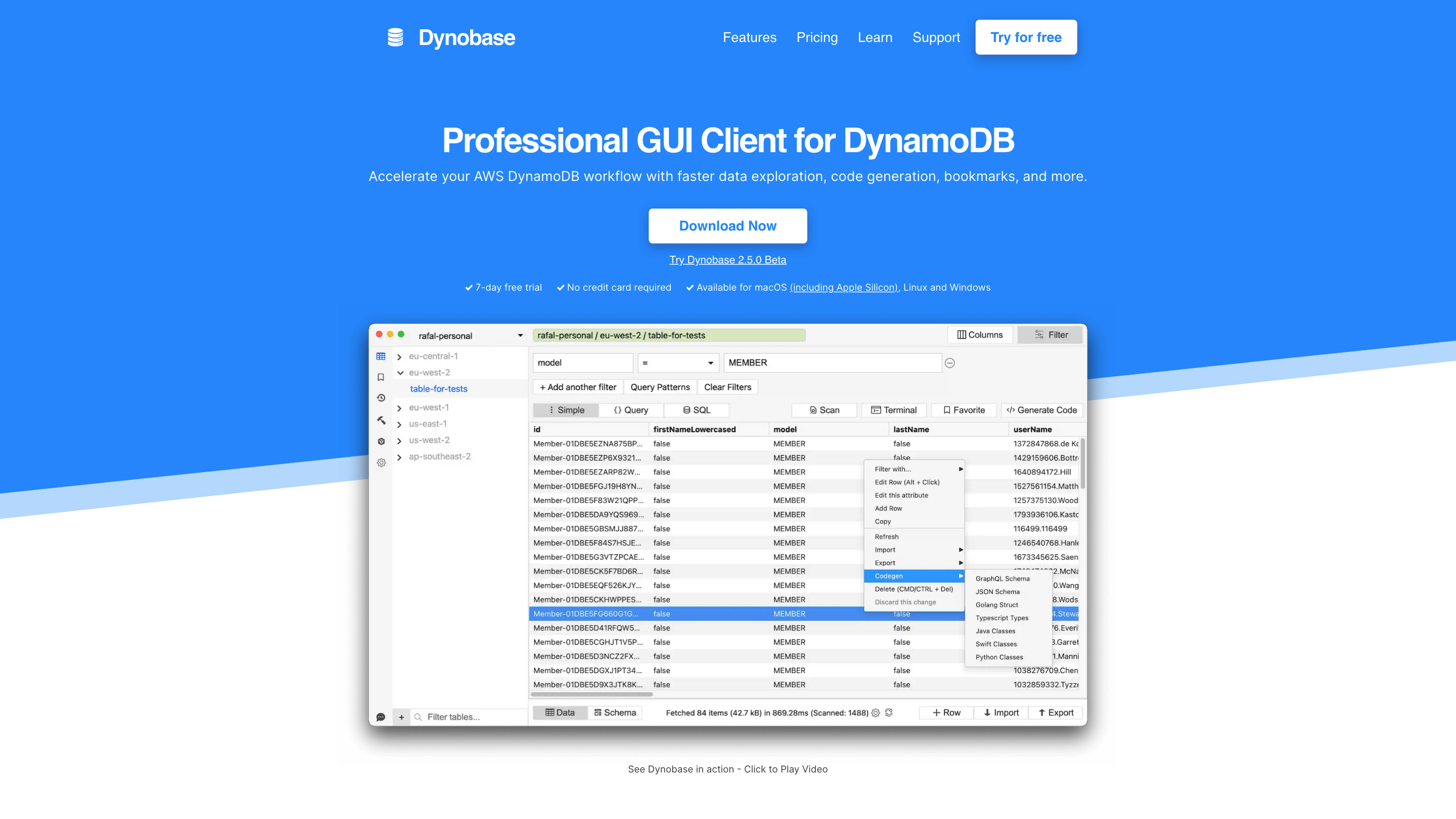The image size is (1456, 819).
Task: Select the tables grid icon in sidebar
Action: pyautogui.click(x=381, y=356)
